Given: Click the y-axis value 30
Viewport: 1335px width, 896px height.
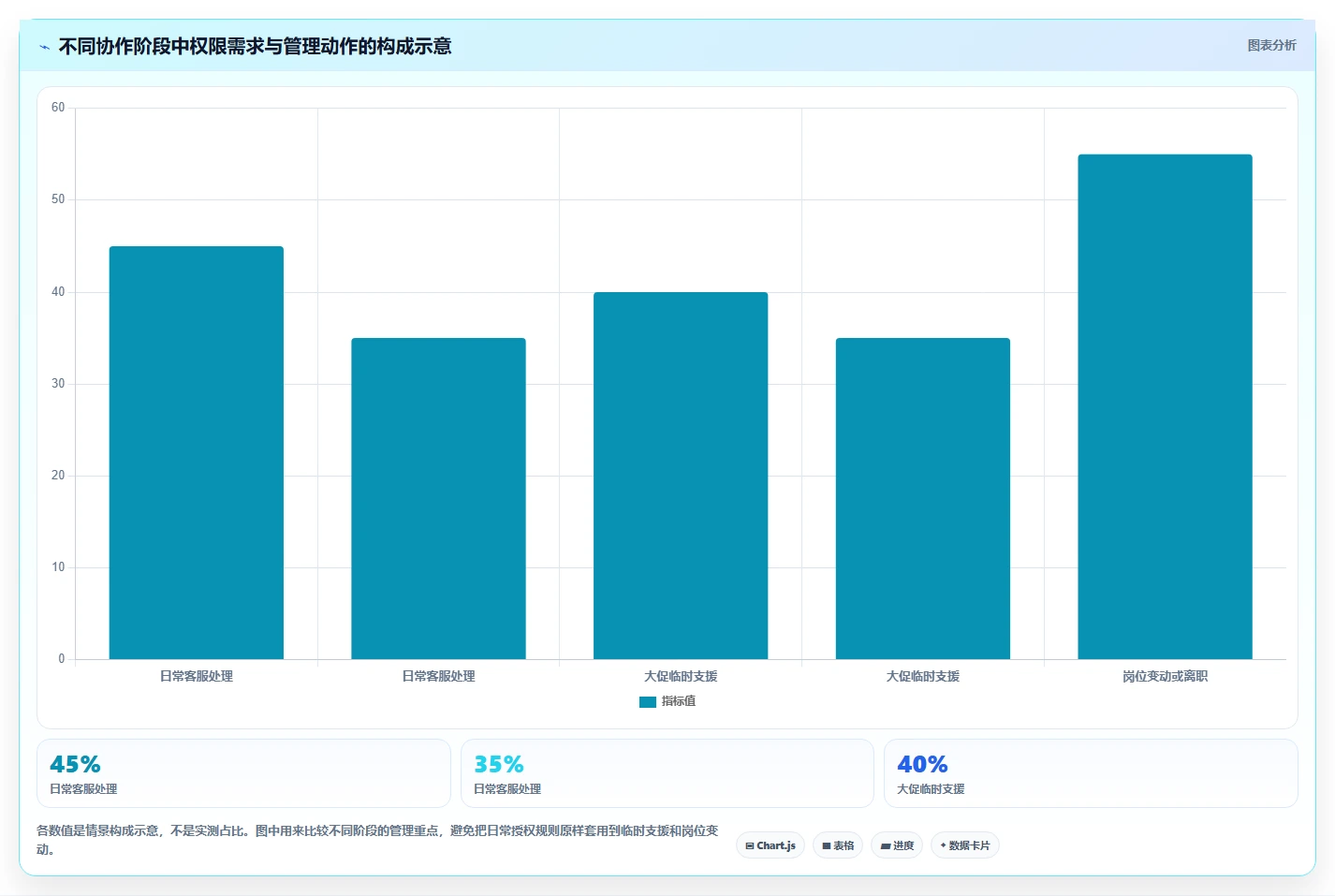Looking at the screenshot, I should tap(58, 384).
